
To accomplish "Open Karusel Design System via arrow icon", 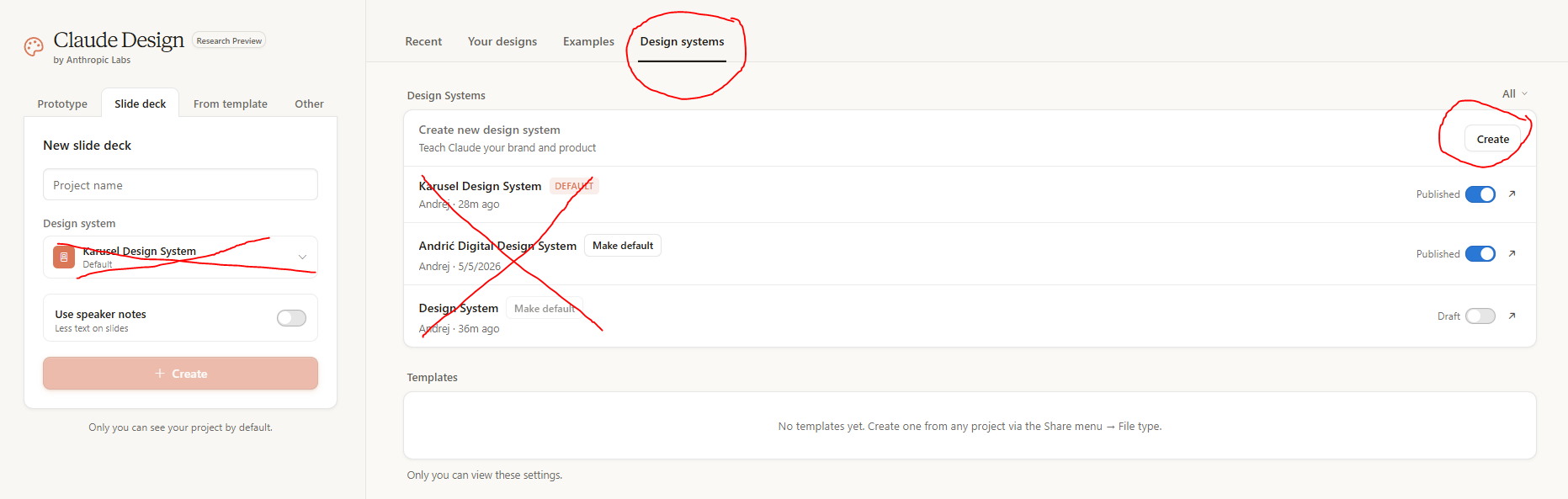I will click(x=1512, y=194).
